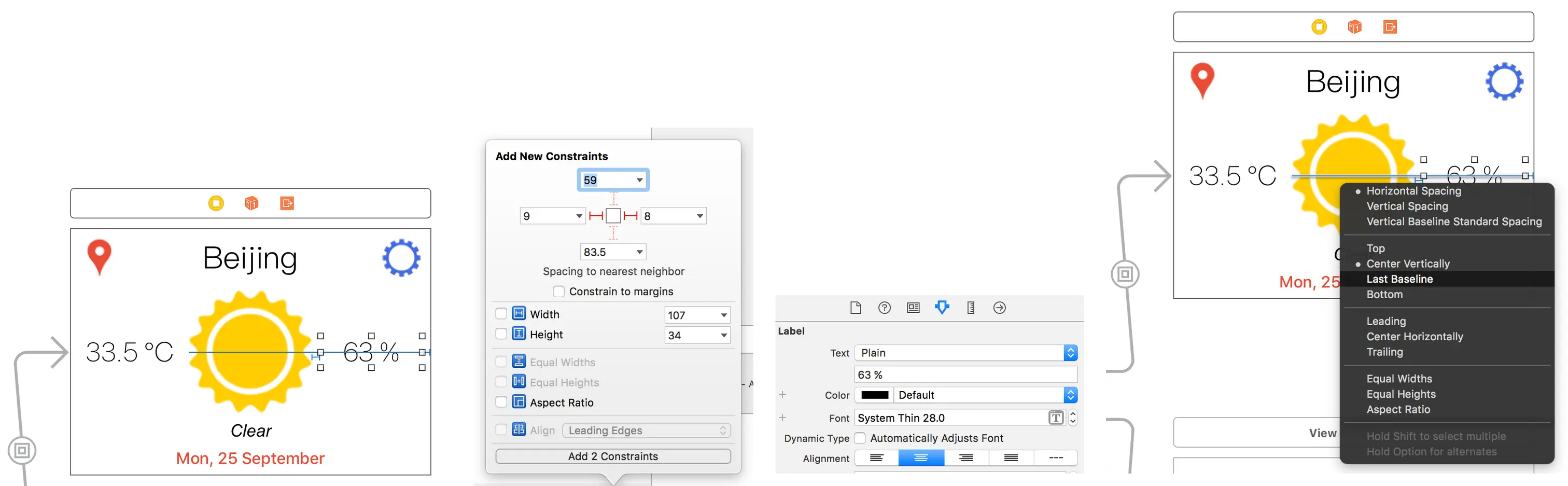The width and height of the screenshot is (1568, 486).
Task: Click the View button on the right
Action: tap(1323, 433)
